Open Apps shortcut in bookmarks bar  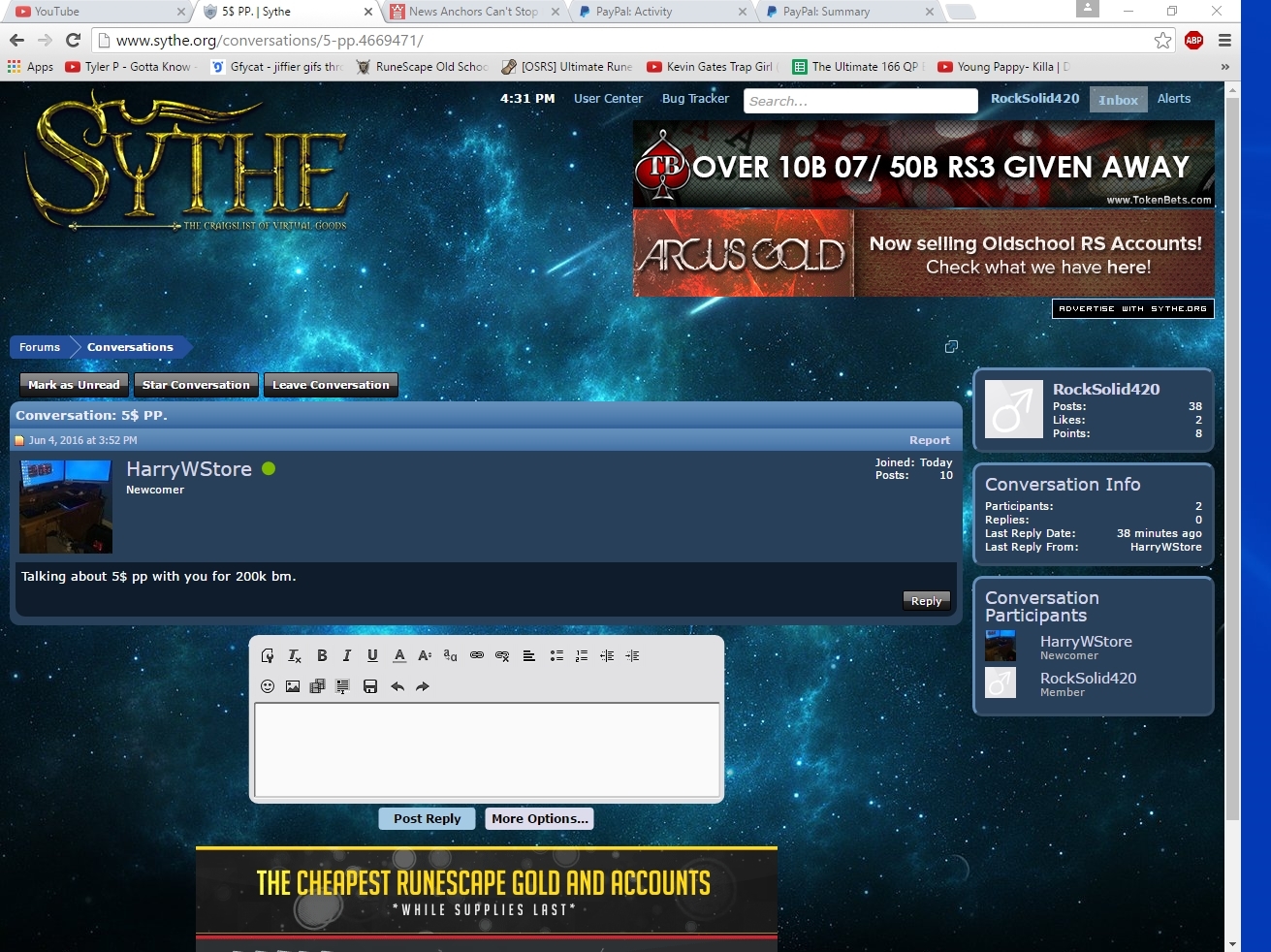coord(30,67)
